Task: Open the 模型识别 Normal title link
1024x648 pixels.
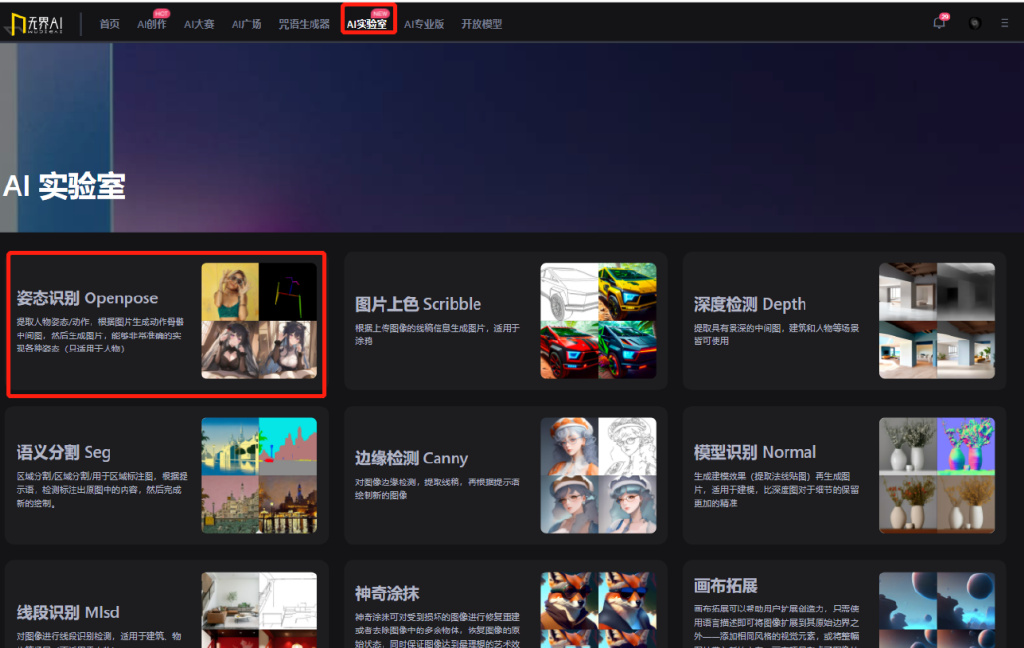Action: [755, 452]
